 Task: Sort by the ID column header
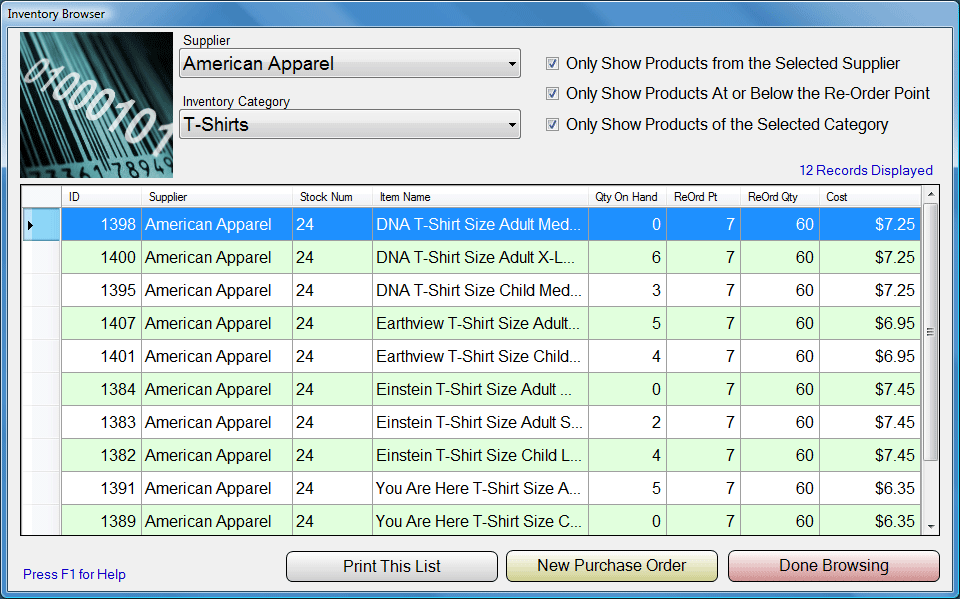(100, 197)
